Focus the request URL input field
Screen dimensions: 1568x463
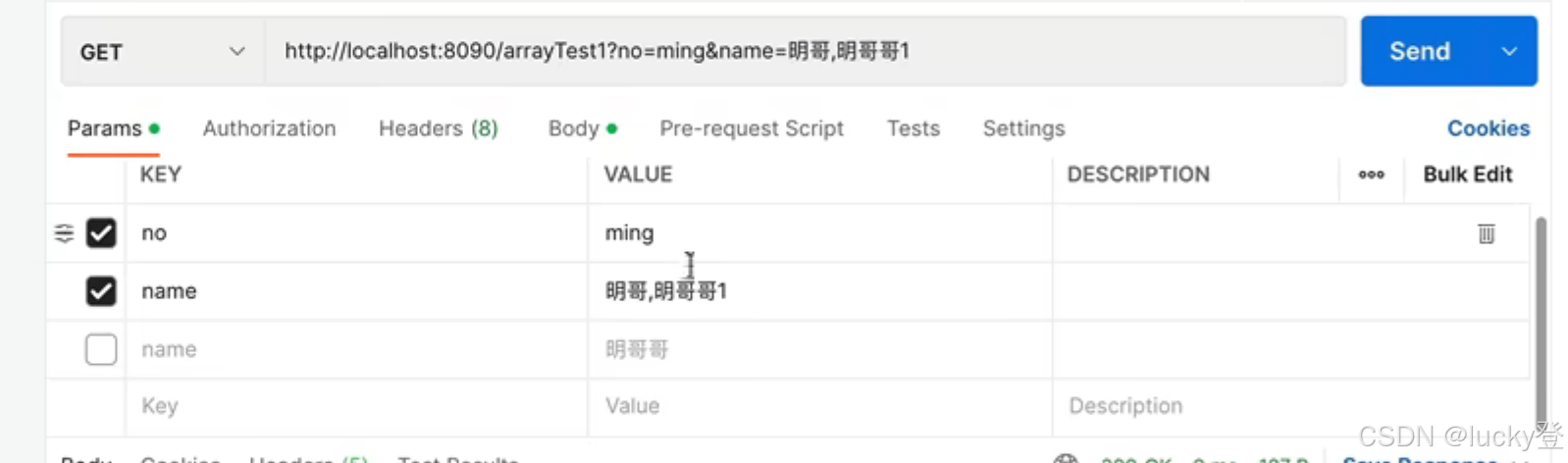coord(805,51)
